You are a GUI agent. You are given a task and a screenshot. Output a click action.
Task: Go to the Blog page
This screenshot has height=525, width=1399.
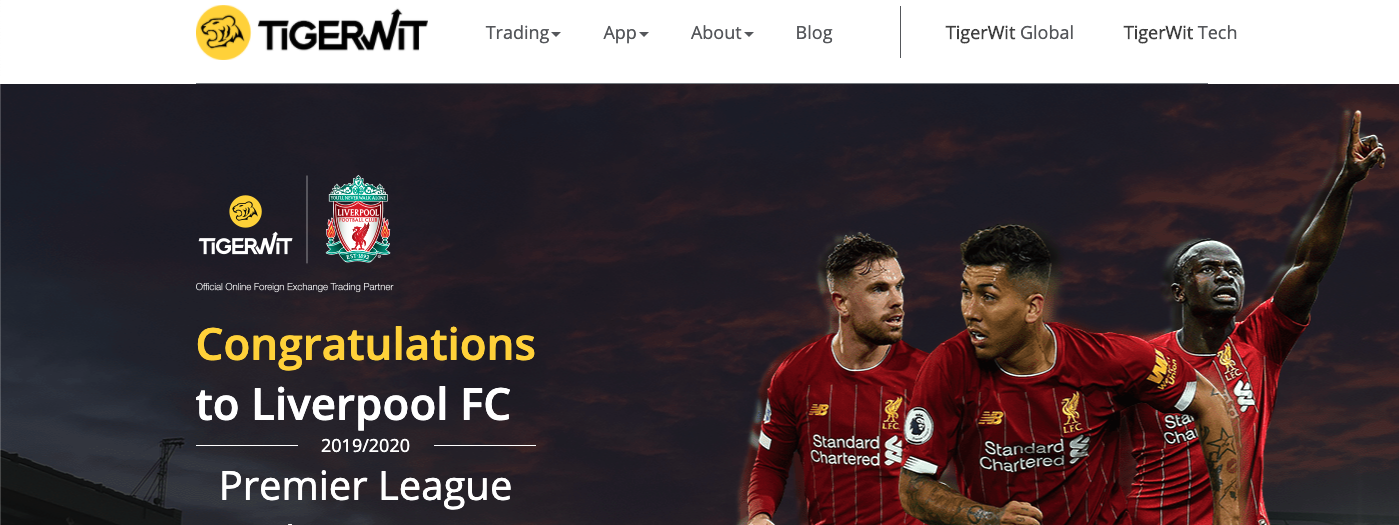[x=814, y=33]
